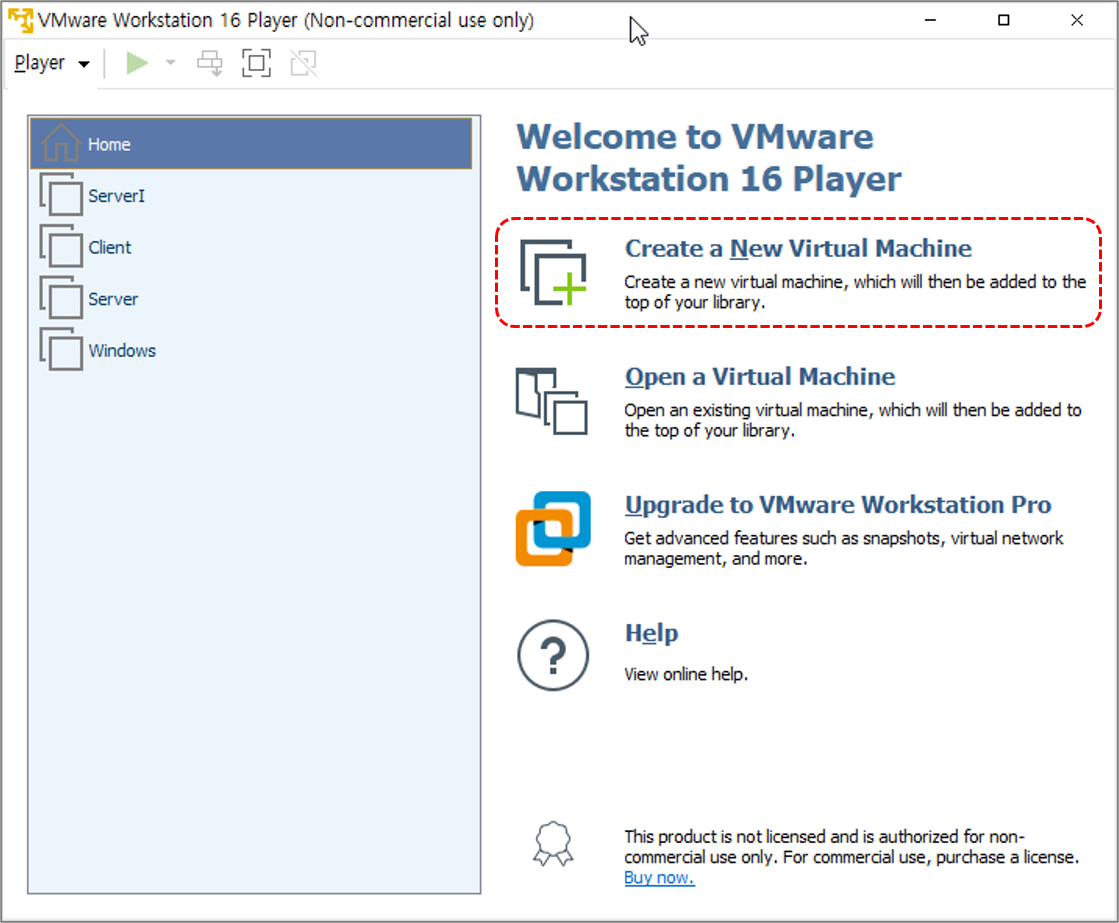Click the Client VM icon
Image resolution: width=1119 pixels, height=923 pixels.
point(61,246)
